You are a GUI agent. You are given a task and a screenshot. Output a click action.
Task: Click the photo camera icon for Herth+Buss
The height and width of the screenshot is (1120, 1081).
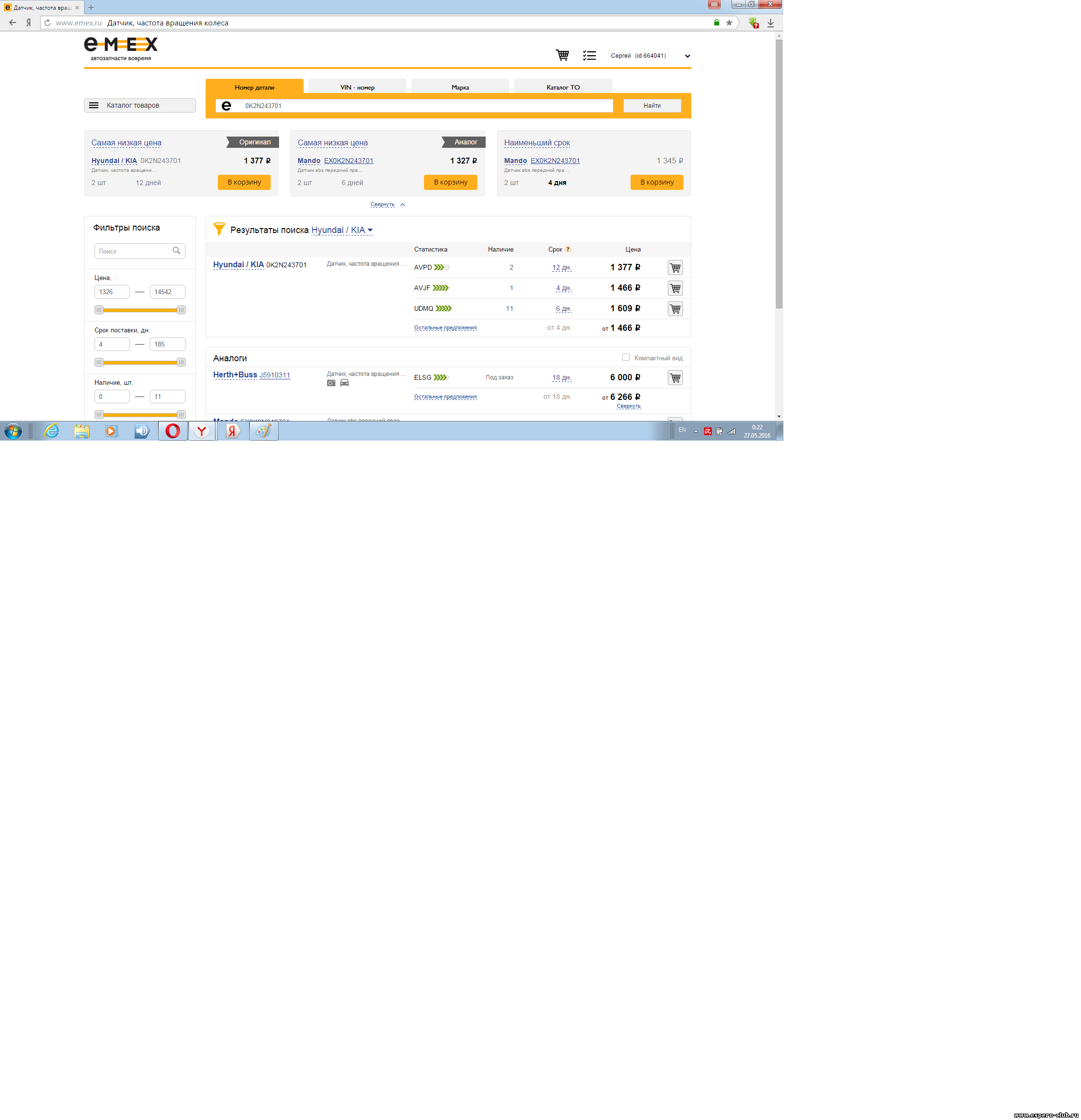click(x=331, y=383)
